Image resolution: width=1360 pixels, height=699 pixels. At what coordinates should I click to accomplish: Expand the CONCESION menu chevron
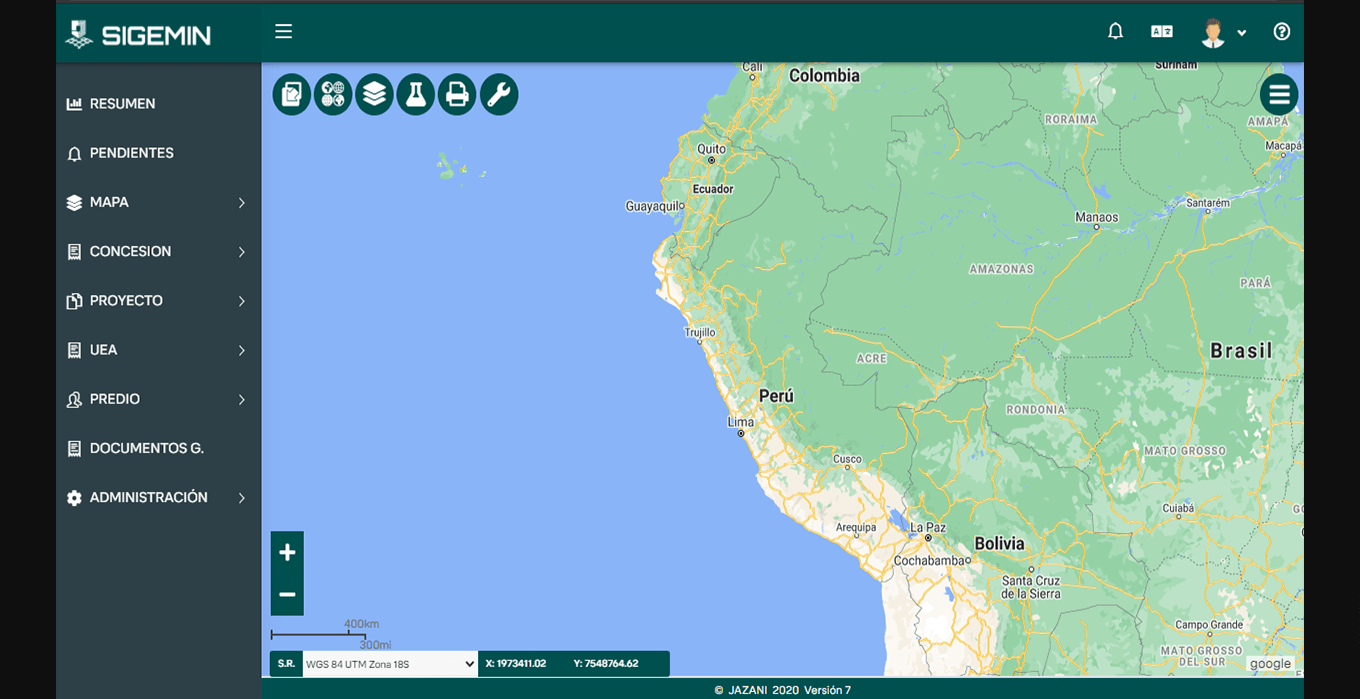[242, 252]
